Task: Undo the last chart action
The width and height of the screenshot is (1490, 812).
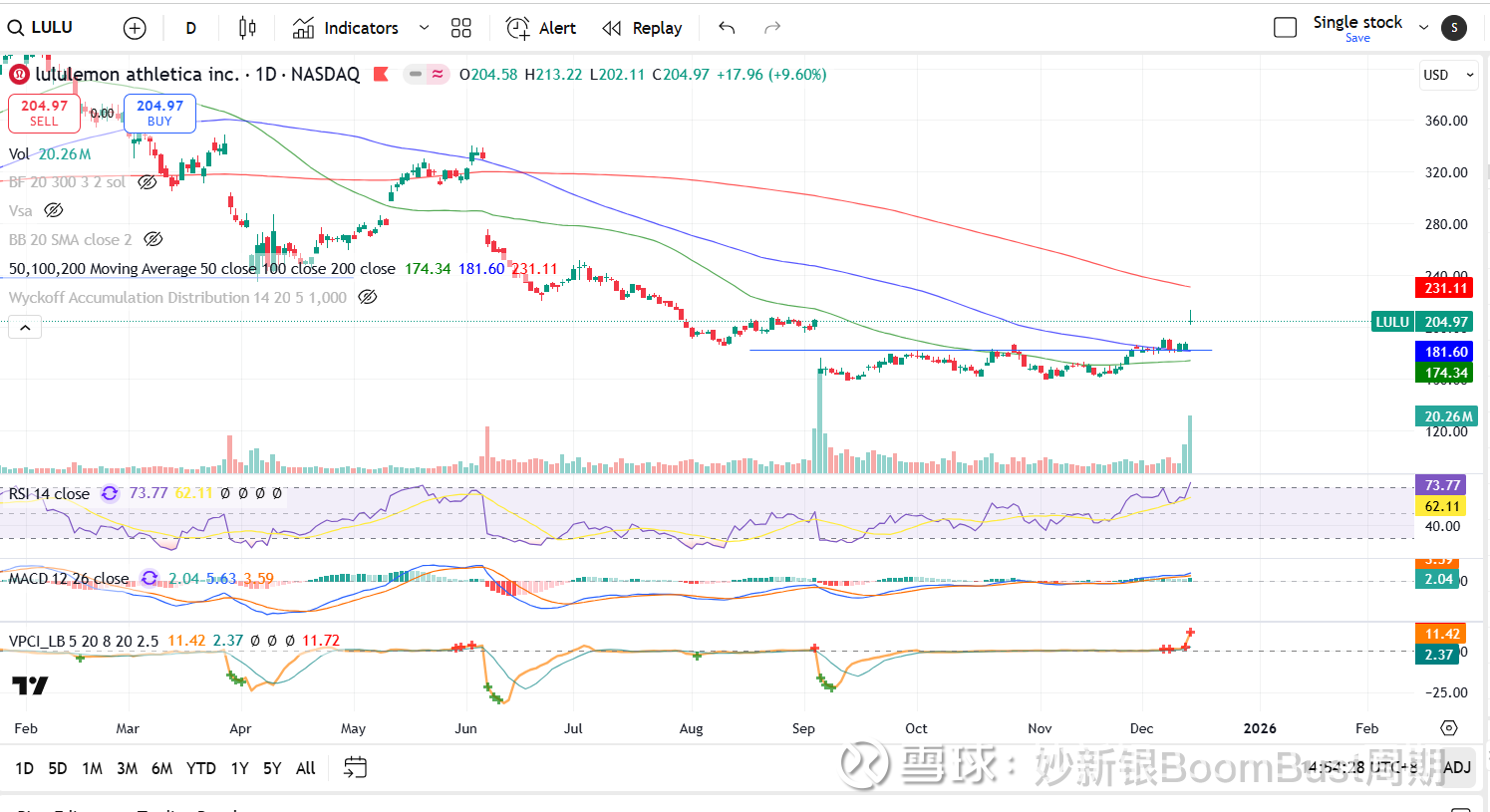Action: pyautogui.click(x=727, y=28)
